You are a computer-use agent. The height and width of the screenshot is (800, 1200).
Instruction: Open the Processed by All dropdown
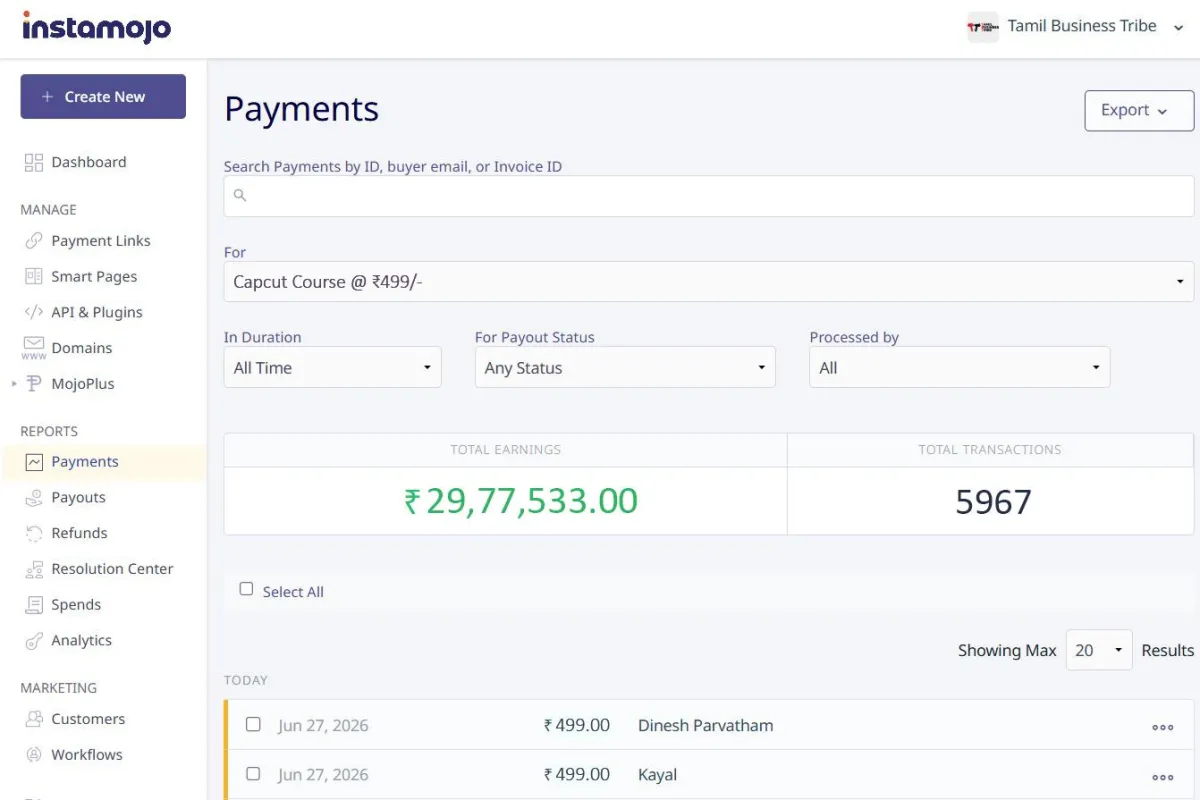pos(960,368)
